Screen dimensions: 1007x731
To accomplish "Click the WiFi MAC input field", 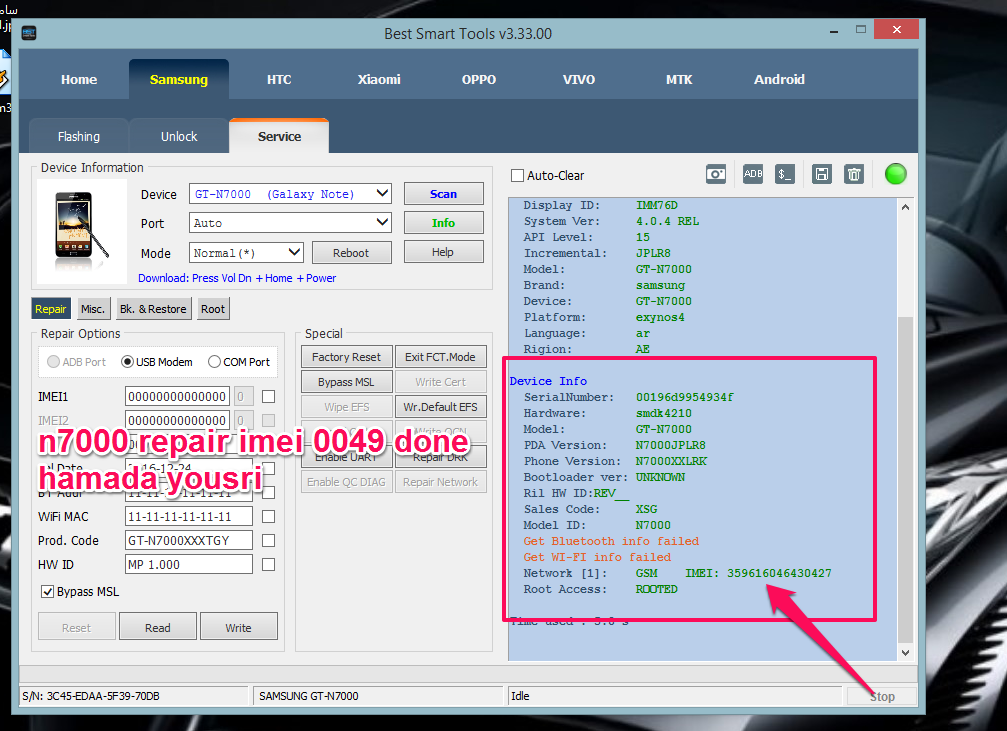I will [x=188, y=516].
